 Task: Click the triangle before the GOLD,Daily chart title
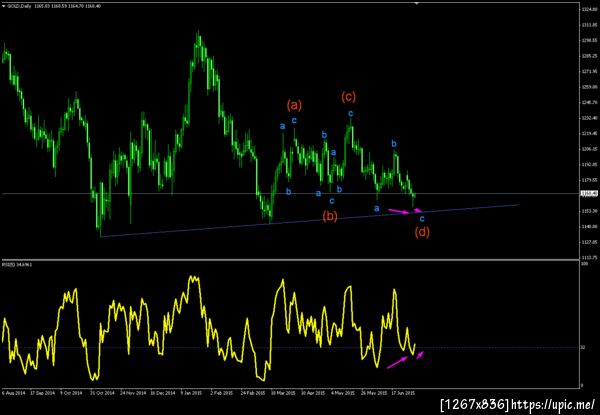(4, 6)
